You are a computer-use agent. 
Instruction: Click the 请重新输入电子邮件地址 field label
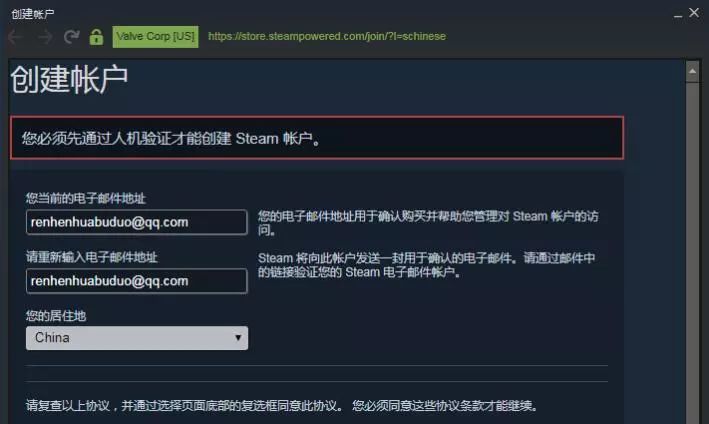pyautogui.click(x=91, y=257)
